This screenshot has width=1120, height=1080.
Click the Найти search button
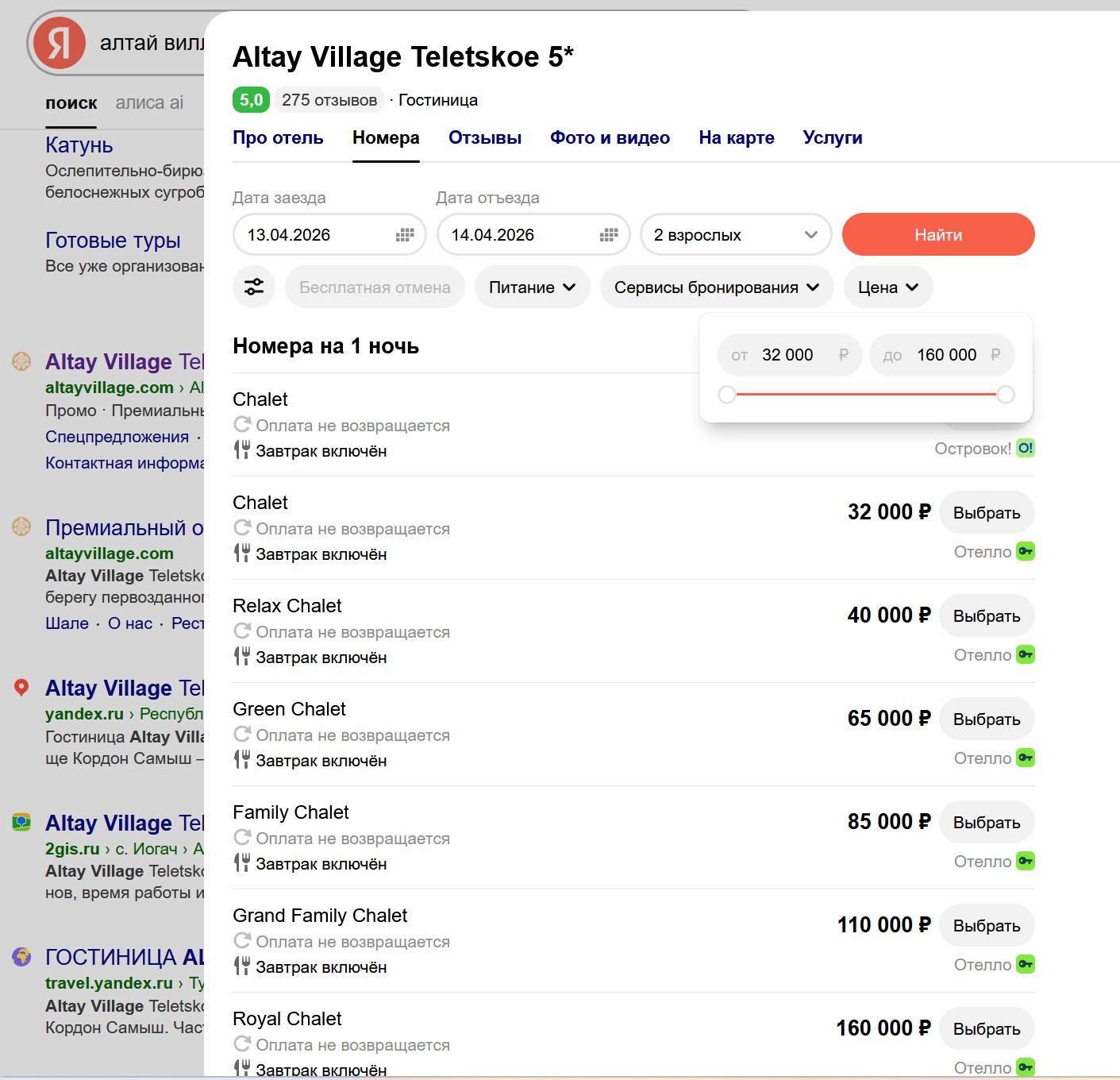click(x=938, y=234)
